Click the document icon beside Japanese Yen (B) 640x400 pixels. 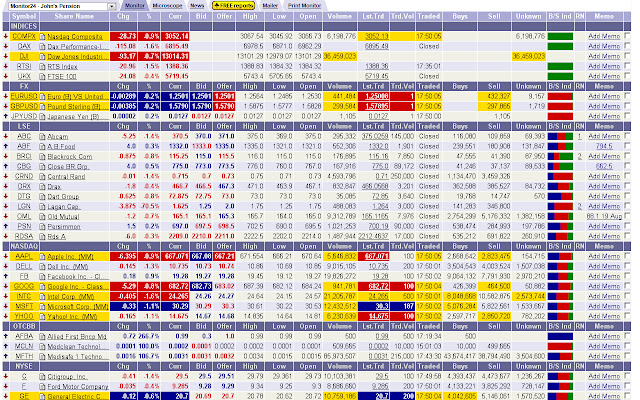[x=42, y=116]
